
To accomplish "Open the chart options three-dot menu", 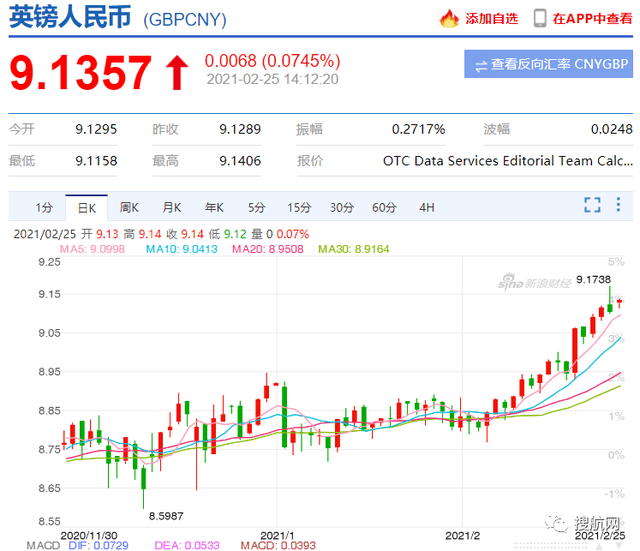I will pos(619,206).
